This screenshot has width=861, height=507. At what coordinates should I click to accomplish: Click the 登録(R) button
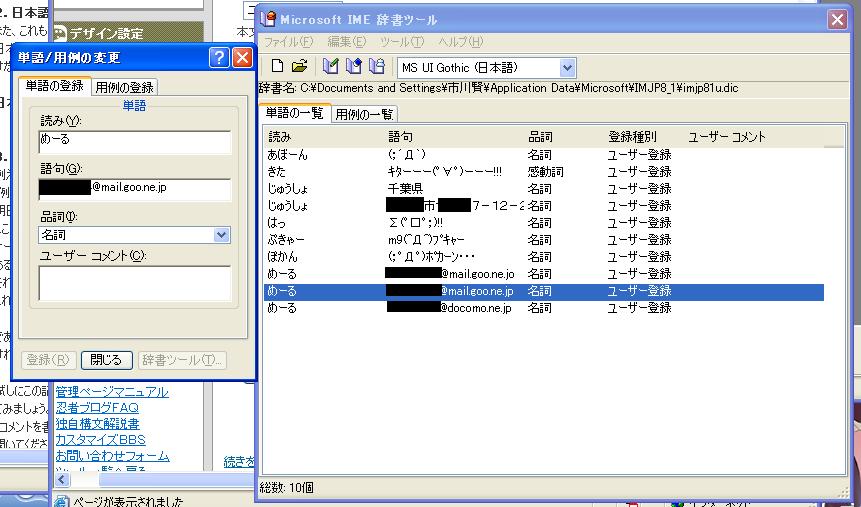coord(48,360)
